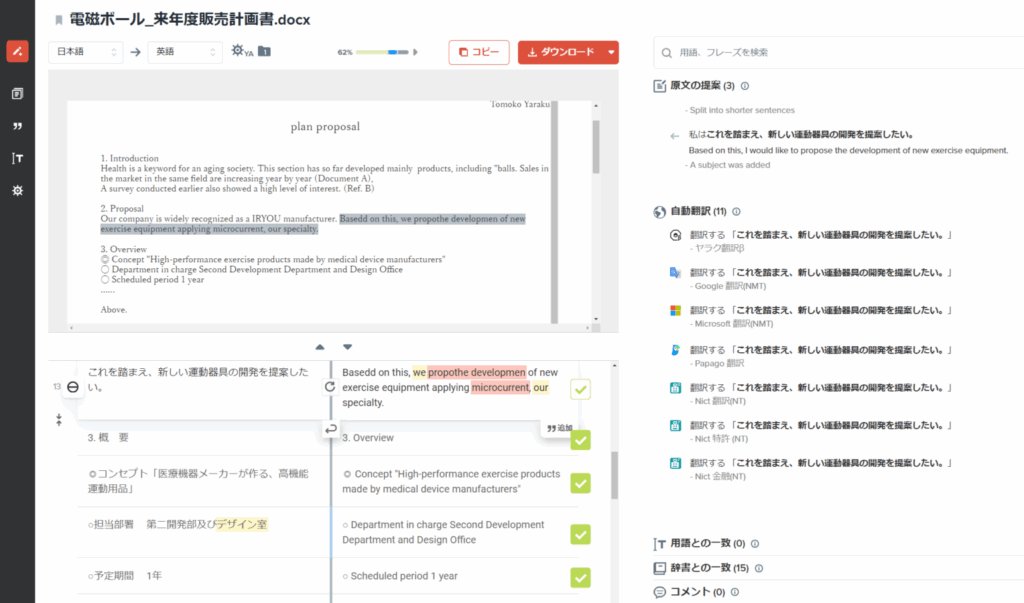Click the minus circle icon beside segment 13
The width and height of the screenshot is (1024, 603).
73,386
